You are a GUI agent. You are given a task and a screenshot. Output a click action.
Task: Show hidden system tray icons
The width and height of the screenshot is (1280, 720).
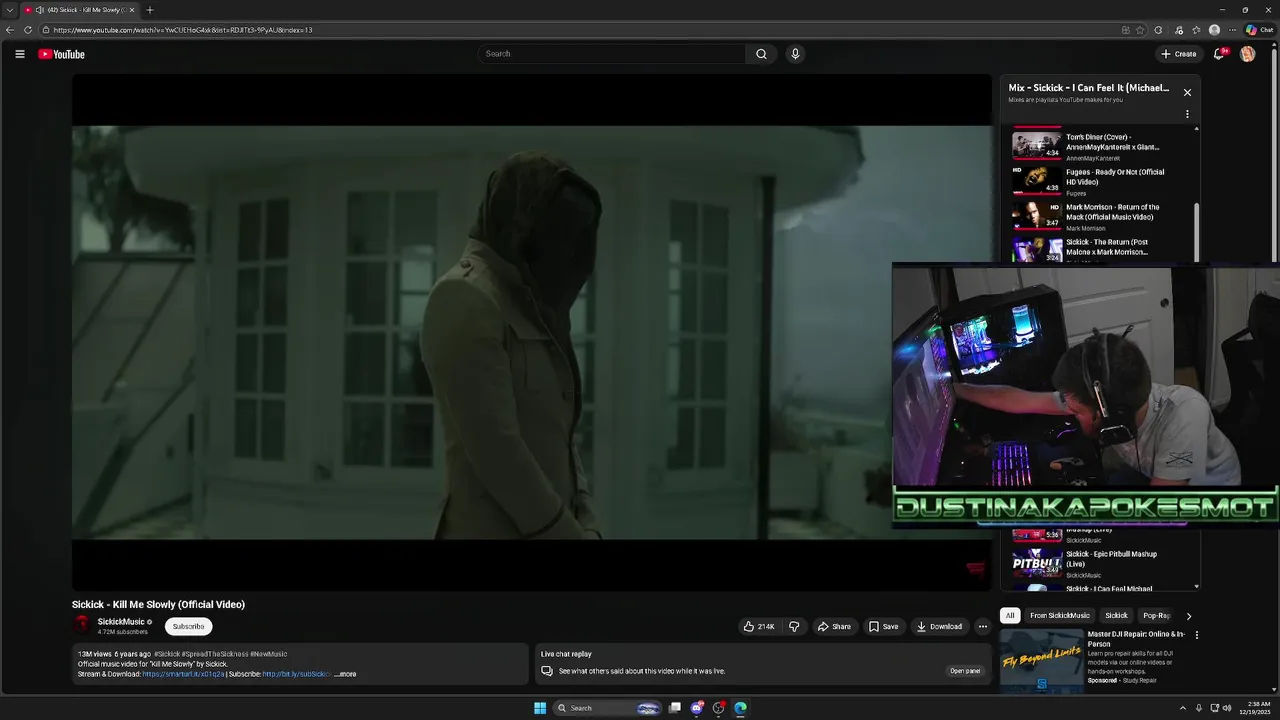(x=1182, y=708)
